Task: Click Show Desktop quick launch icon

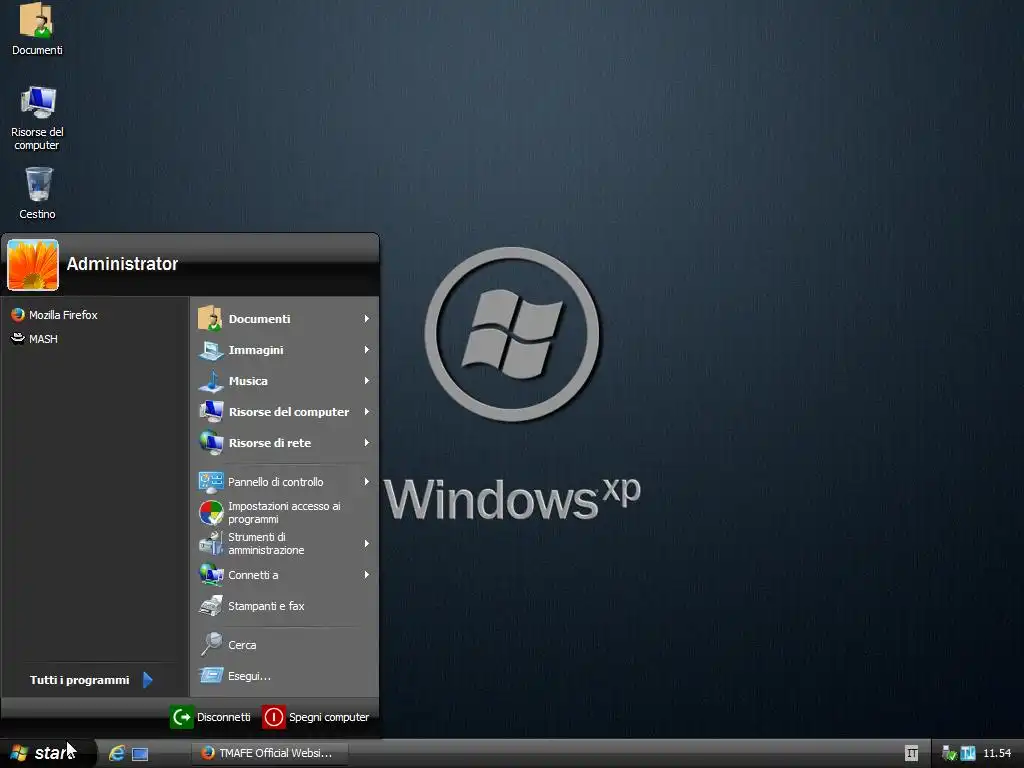Action: tap(140, 754)
